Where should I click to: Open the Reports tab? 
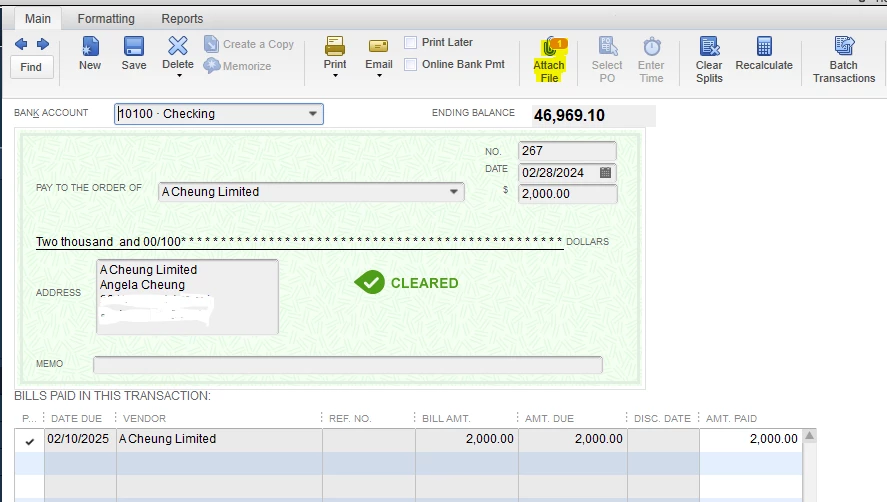[182, 19]
